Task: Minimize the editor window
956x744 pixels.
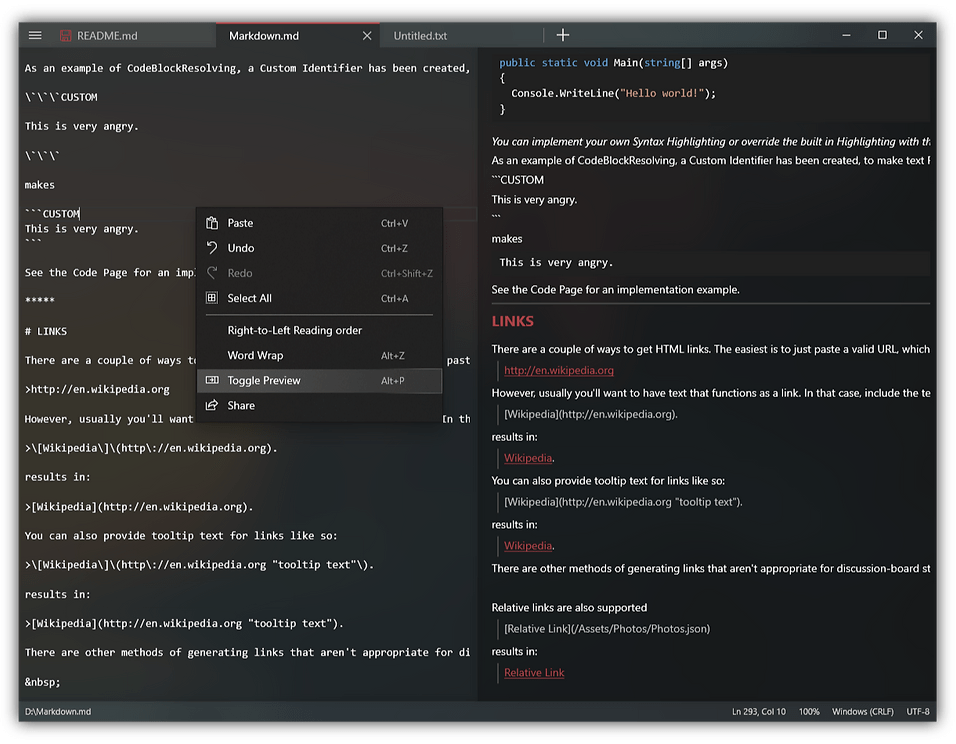Action: pyautogui.click(x=846, y=35)
